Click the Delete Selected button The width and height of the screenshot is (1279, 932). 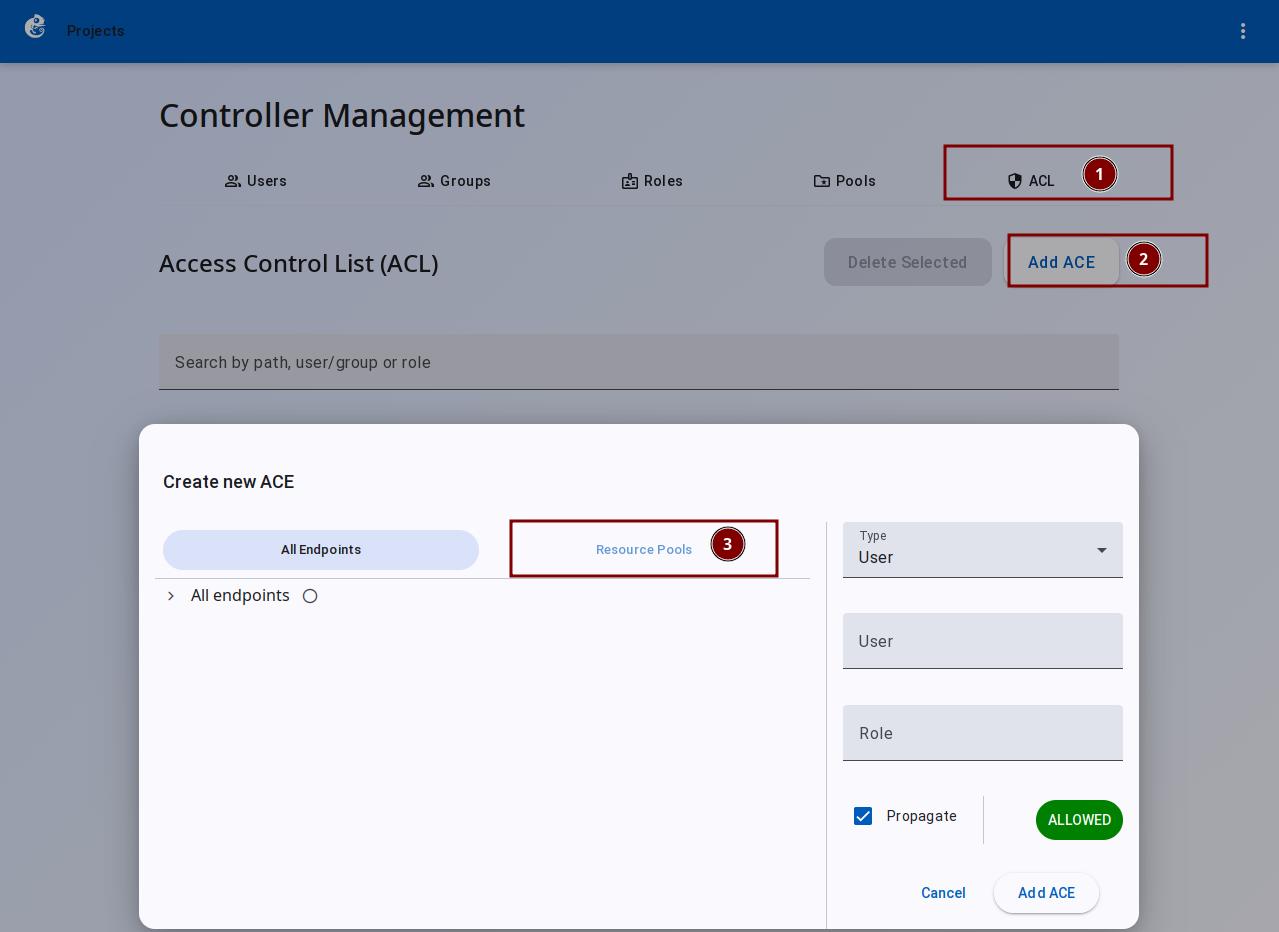pyautogui.click(x=907, y=262)
